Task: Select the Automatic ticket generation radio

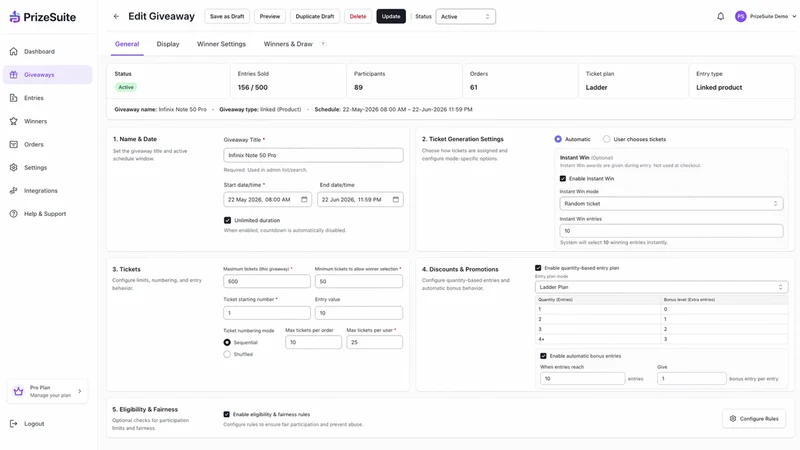Action: (x=558, y=139)
